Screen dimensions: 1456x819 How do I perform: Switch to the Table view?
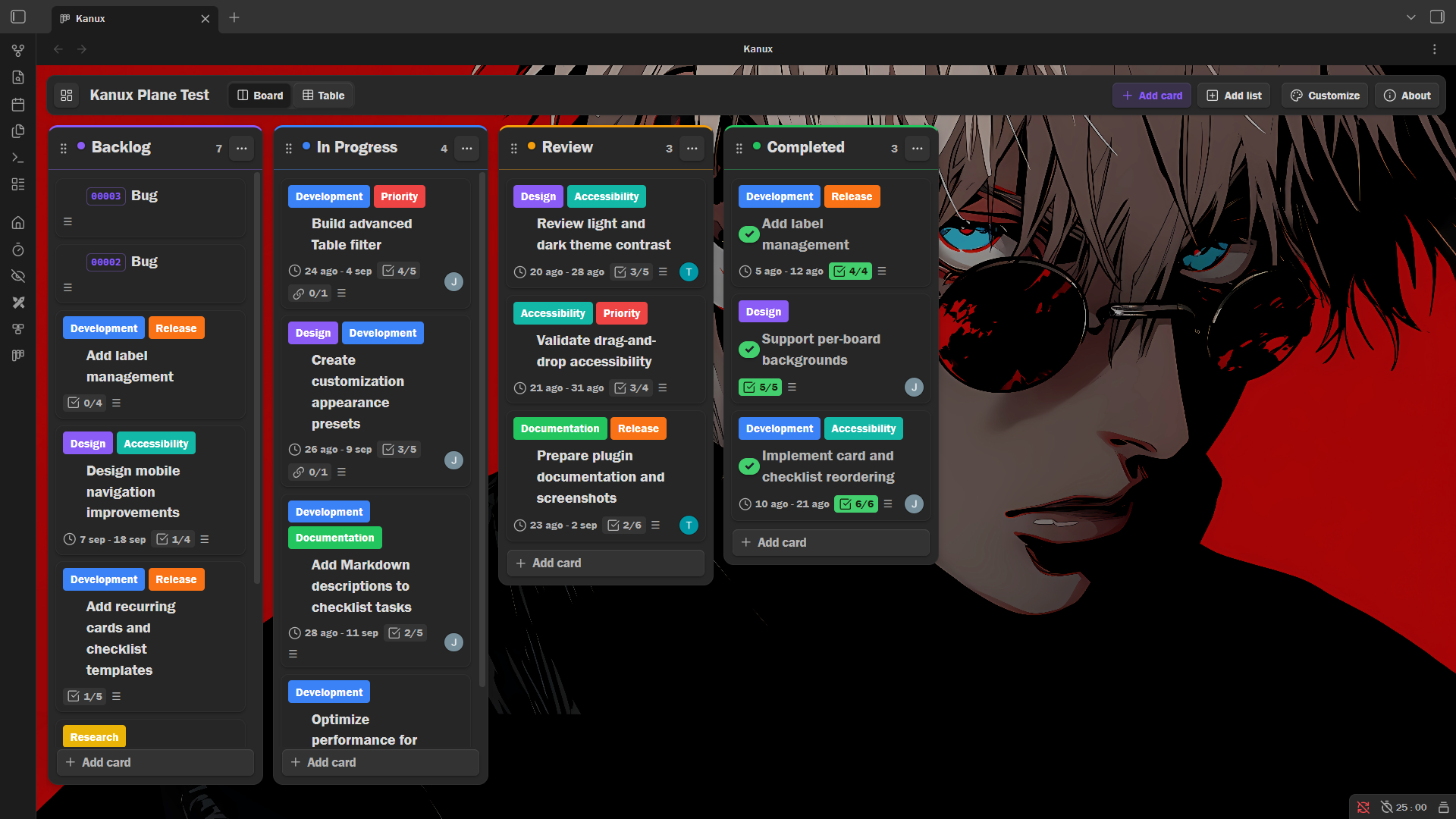324,96
